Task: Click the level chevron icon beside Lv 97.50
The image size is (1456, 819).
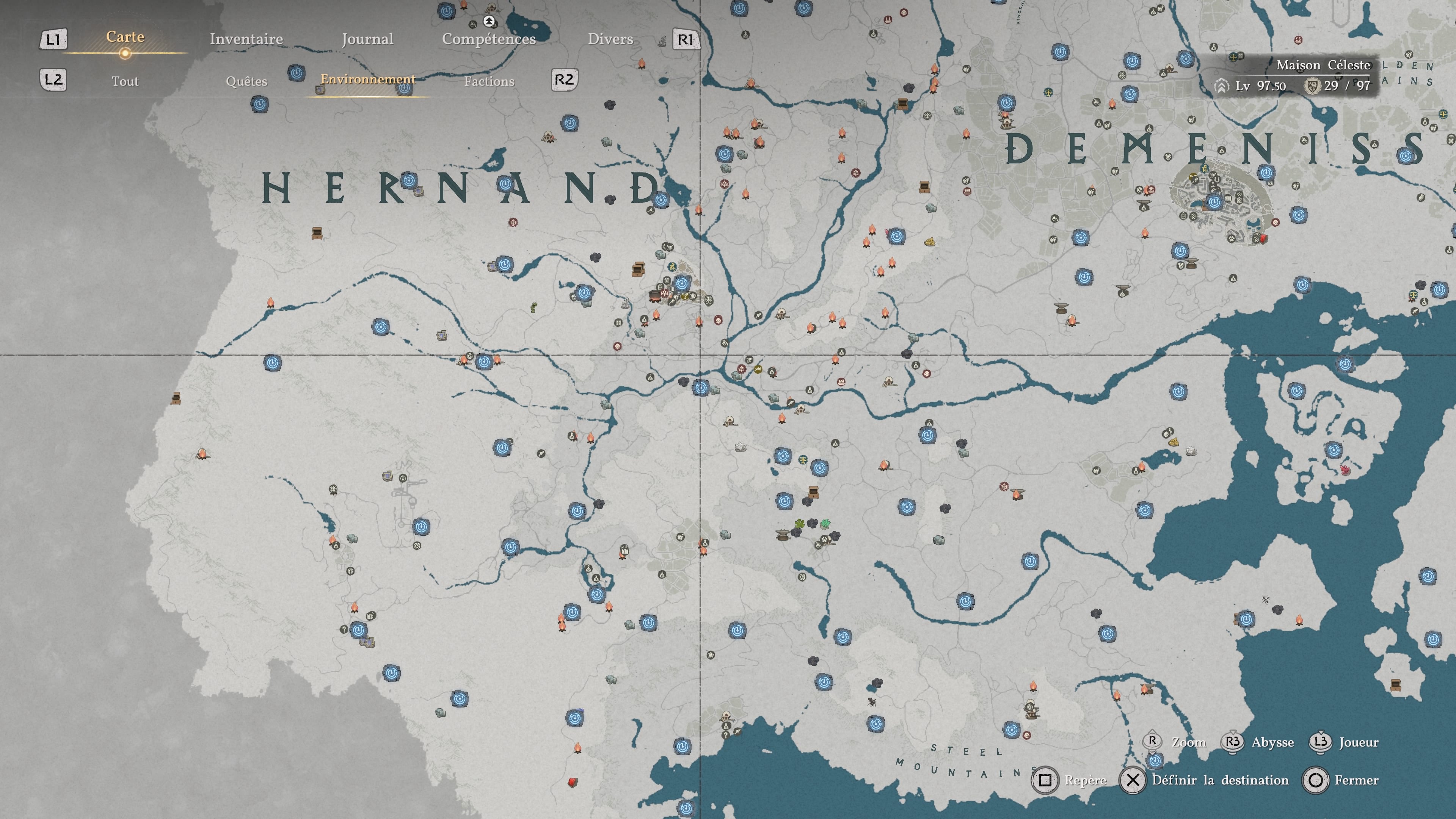Action: click(x=1221, y=86)
